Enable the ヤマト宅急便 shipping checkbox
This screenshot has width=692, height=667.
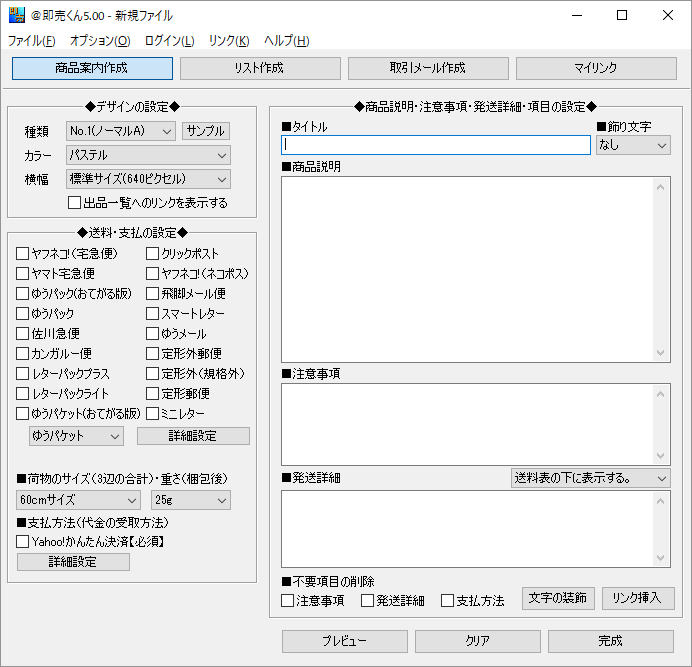(x=23, y=274)
